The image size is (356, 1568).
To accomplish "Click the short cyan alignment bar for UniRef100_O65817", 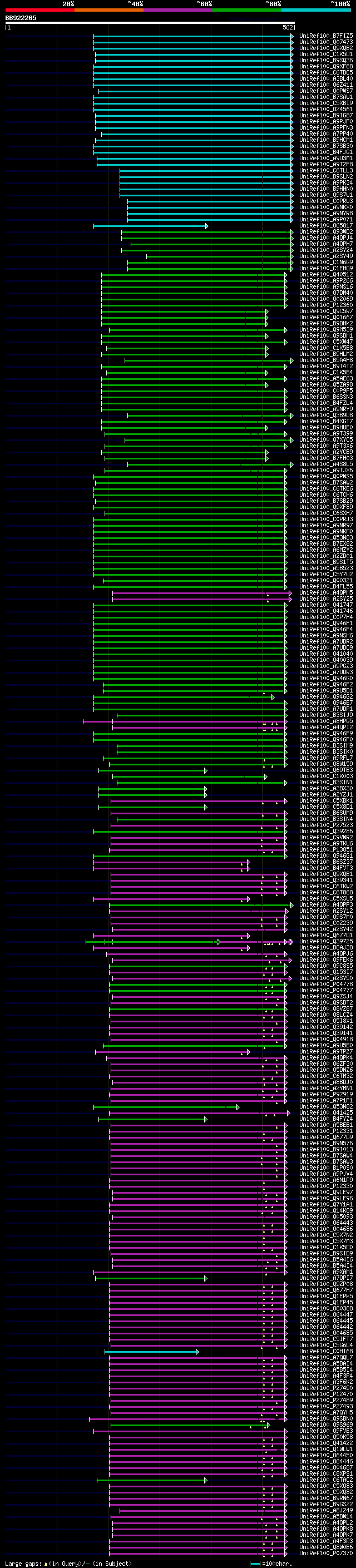I will (x=151, y=226).
